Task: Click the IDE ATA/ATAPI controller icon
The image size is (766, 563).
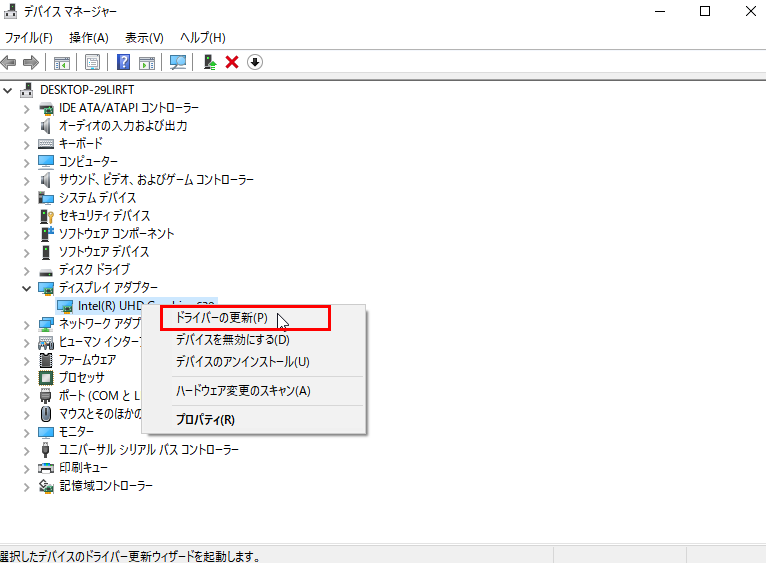Action: tap(46, 108)
